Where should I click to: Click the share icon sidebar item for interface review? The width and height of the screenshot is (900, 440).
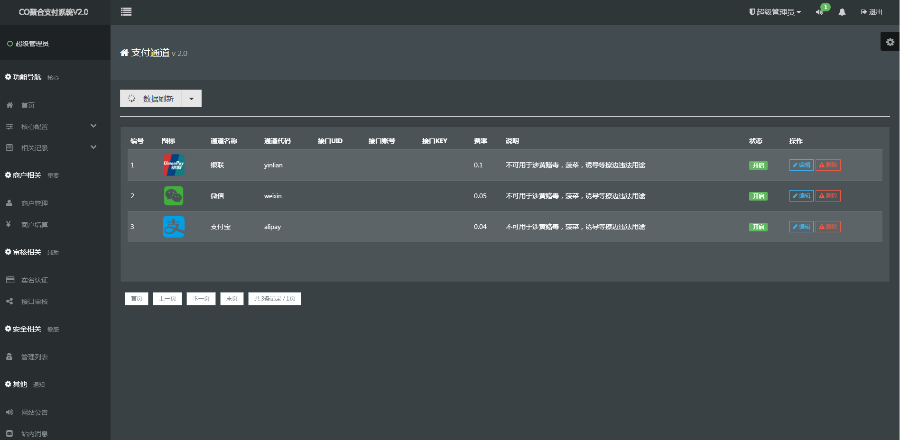[x=9, y=301]
